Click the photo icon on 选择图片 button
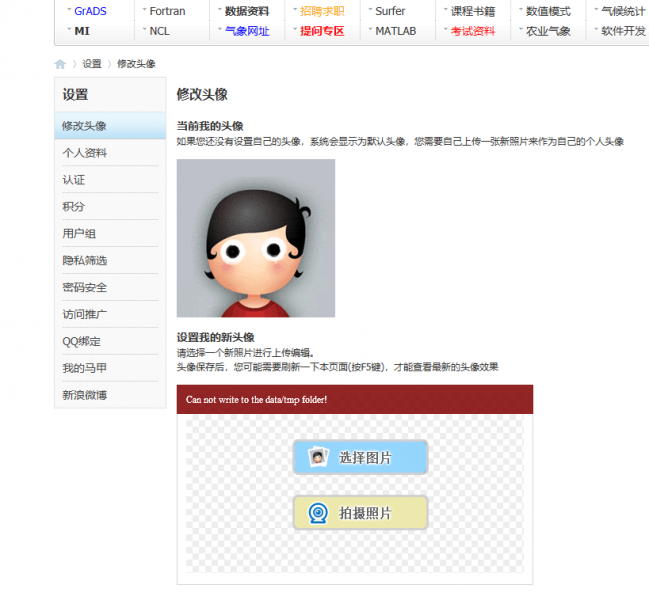 click(318, 457)
